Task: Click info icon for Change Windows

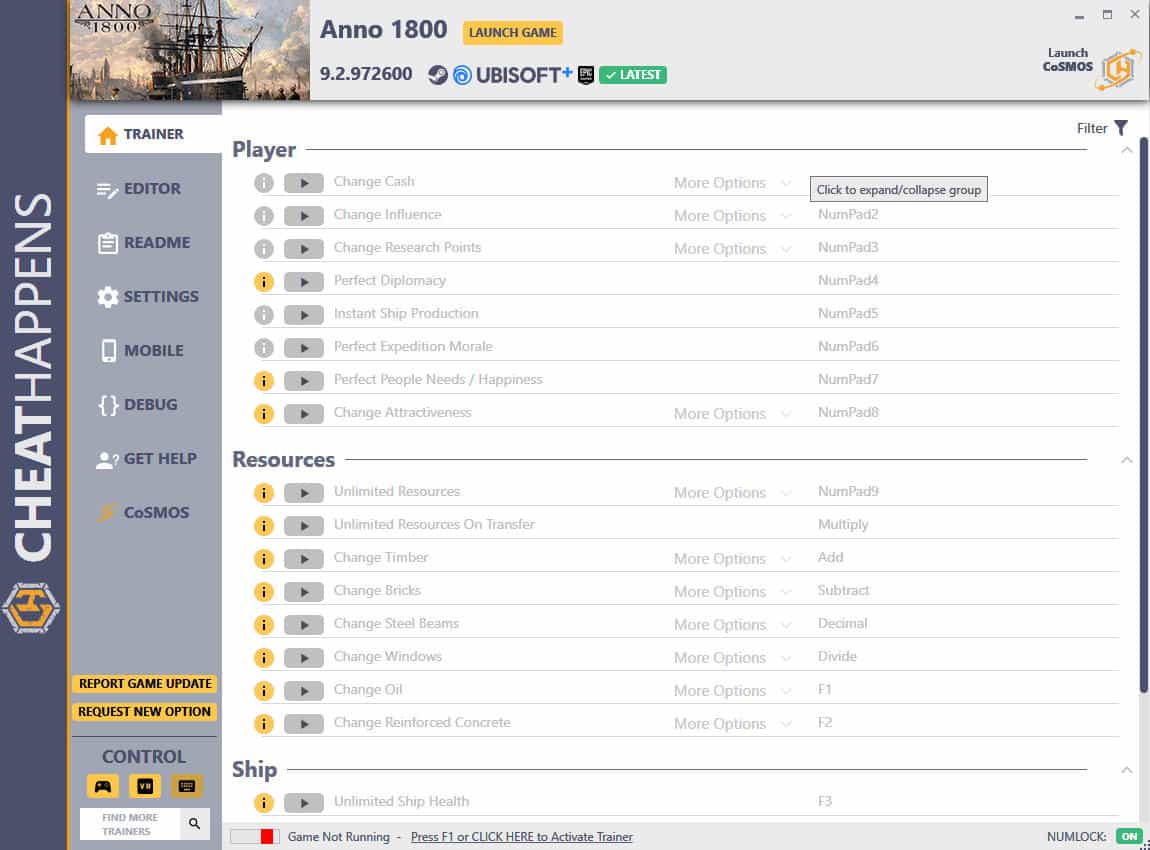Action: 264,658
